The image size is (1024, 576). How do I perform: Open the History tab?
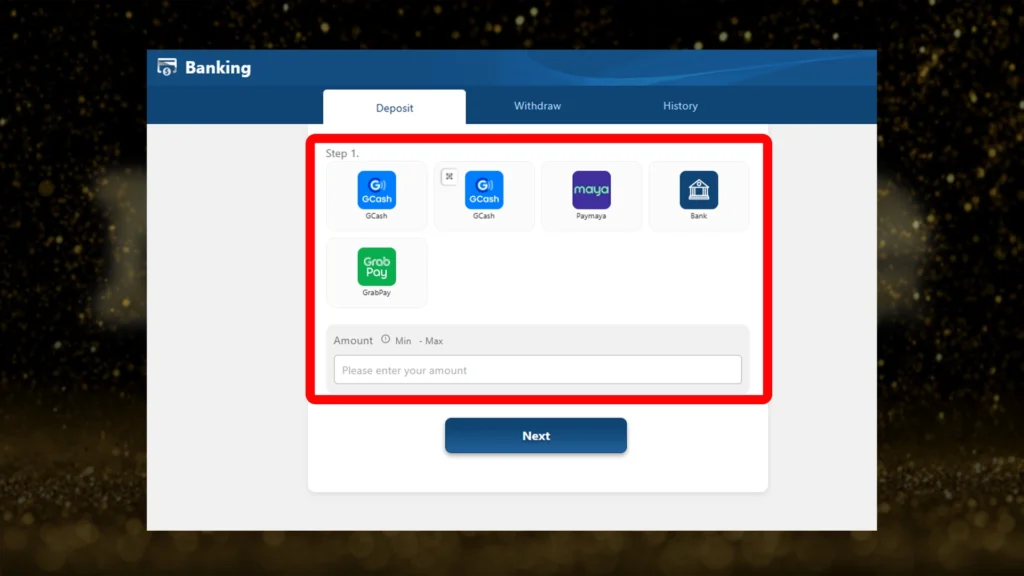(x=679, y=106)
